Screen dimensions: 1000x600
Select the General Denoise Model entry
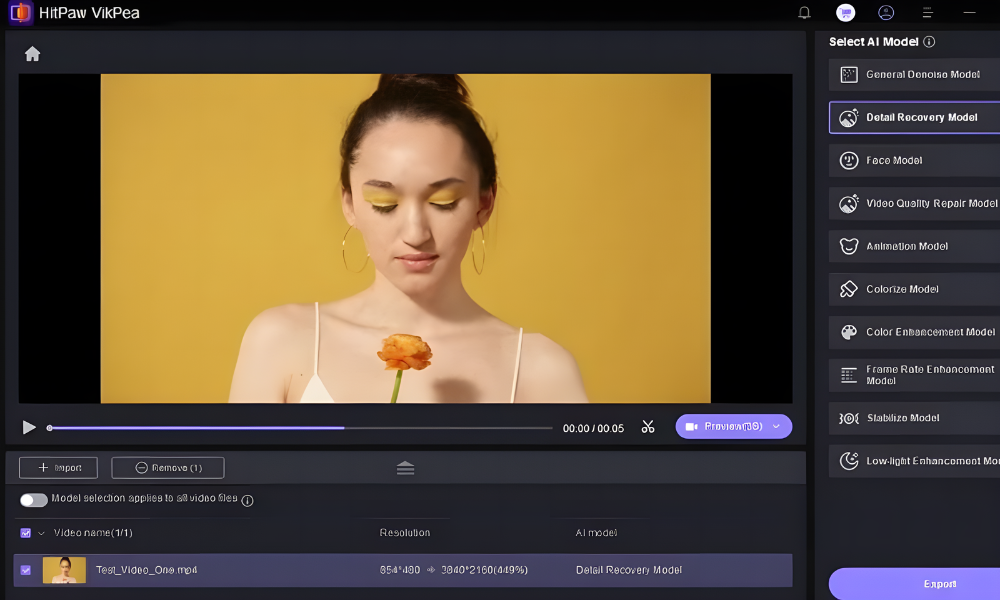click(915, 75)
